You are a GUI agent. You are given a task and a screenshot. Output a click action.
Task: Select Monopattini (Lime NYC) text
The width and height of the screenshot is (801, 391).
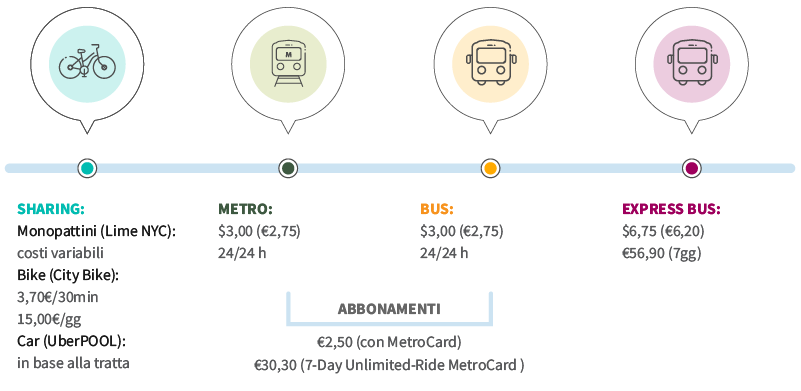pyautogui.click(x=97, y=232)
